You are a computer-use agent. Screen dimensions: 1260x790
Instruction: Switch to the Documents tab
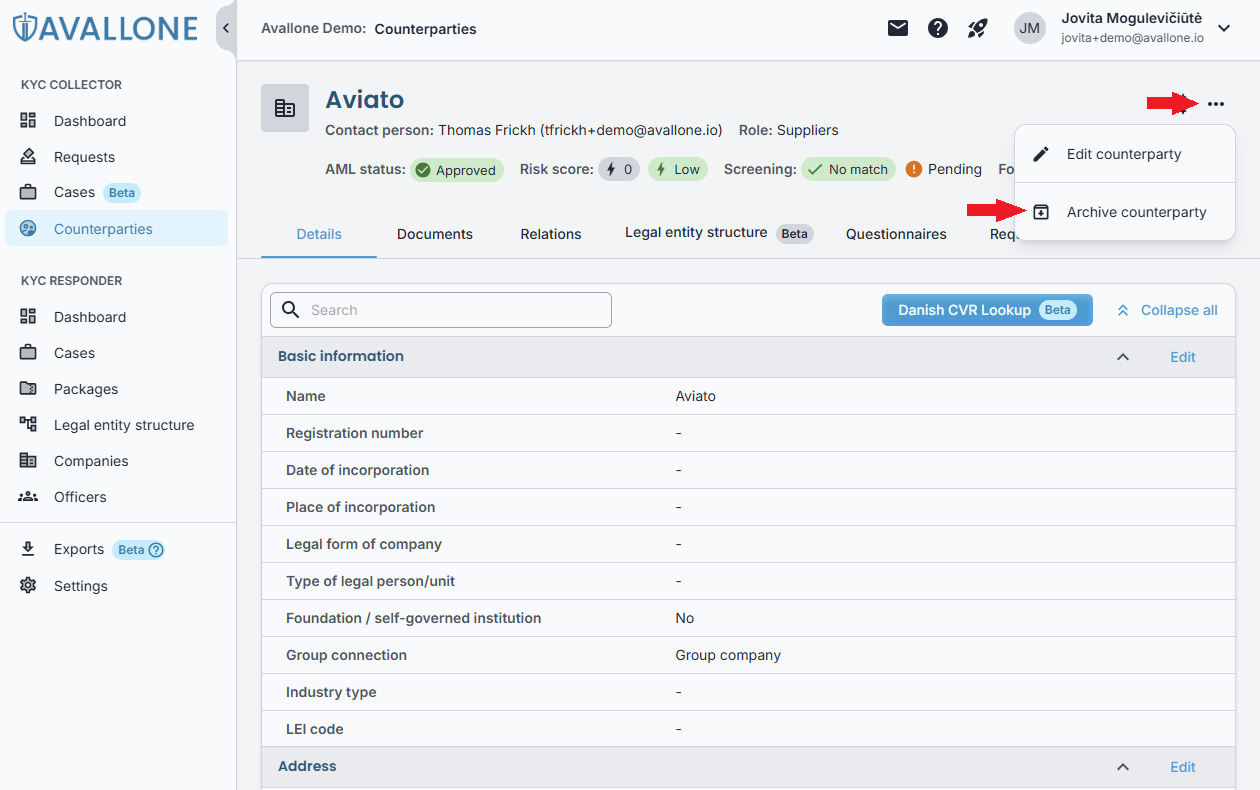pyautogui.click(x=435, y=234)
